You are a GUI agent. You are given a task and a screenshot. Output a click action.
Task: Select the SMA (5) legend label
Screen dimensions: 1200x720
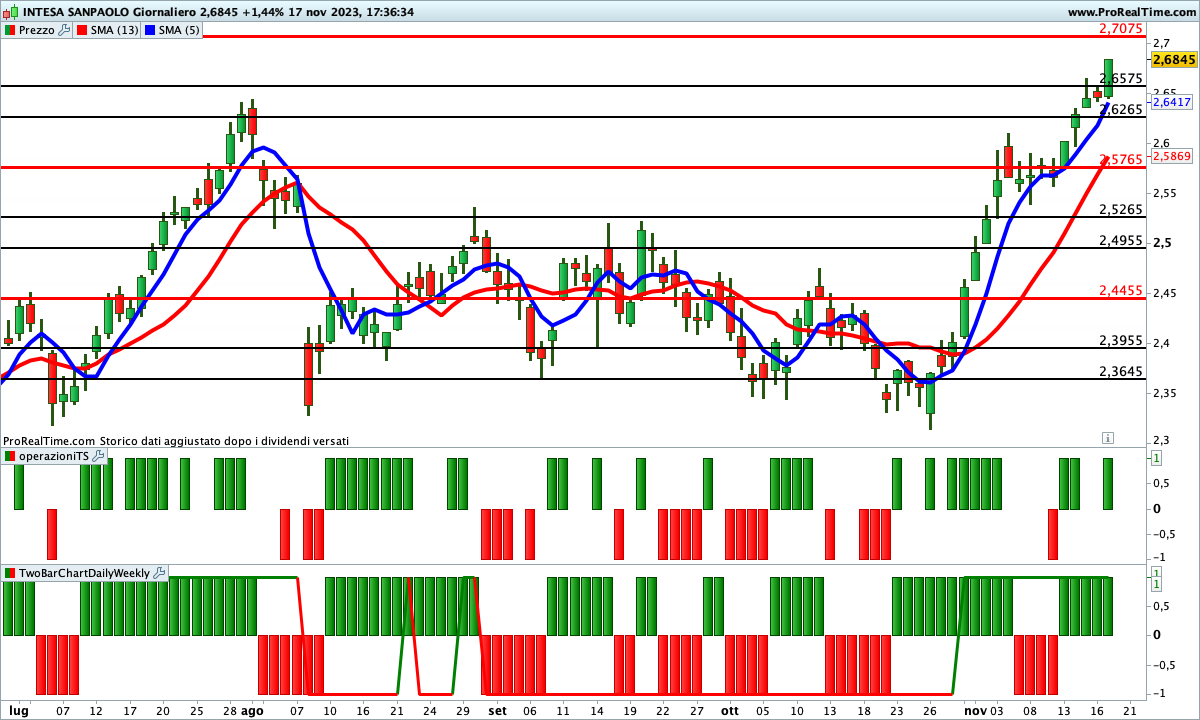coord(179,30)
